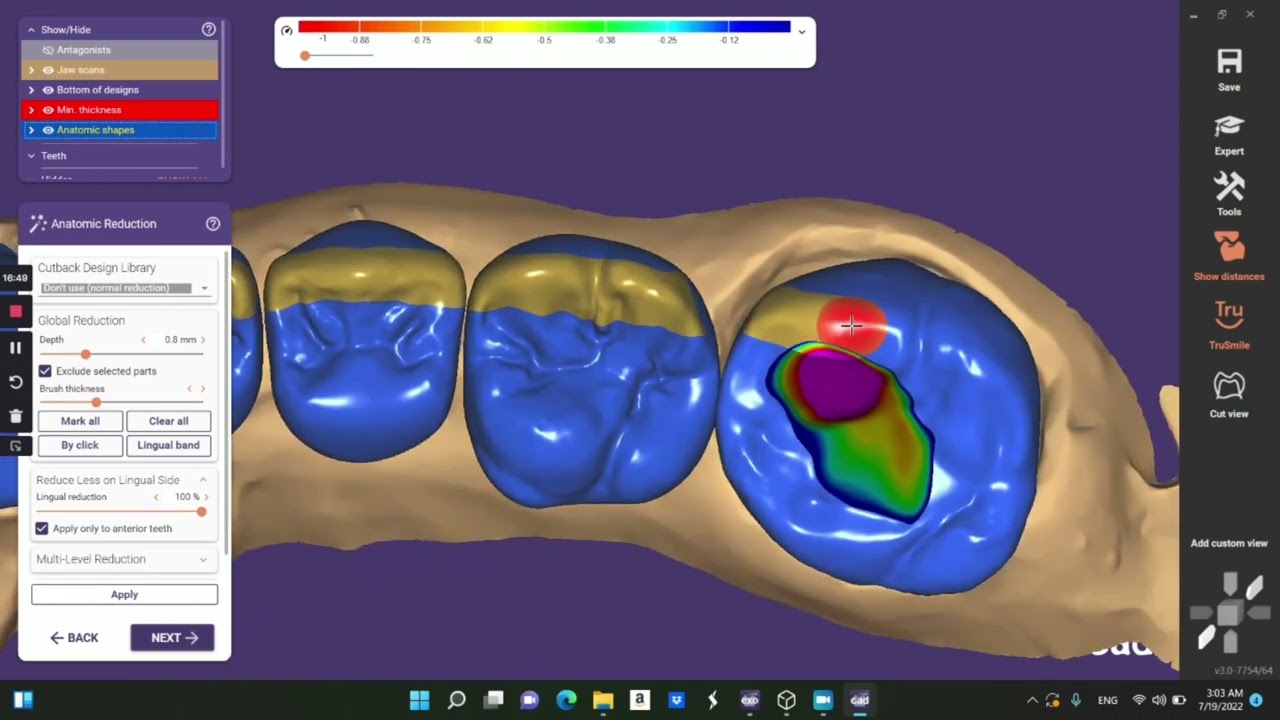Expand Jaw scans group arrow
Image resolution: width=1280 pixels, height=720 pixels.
coord(31,70)
